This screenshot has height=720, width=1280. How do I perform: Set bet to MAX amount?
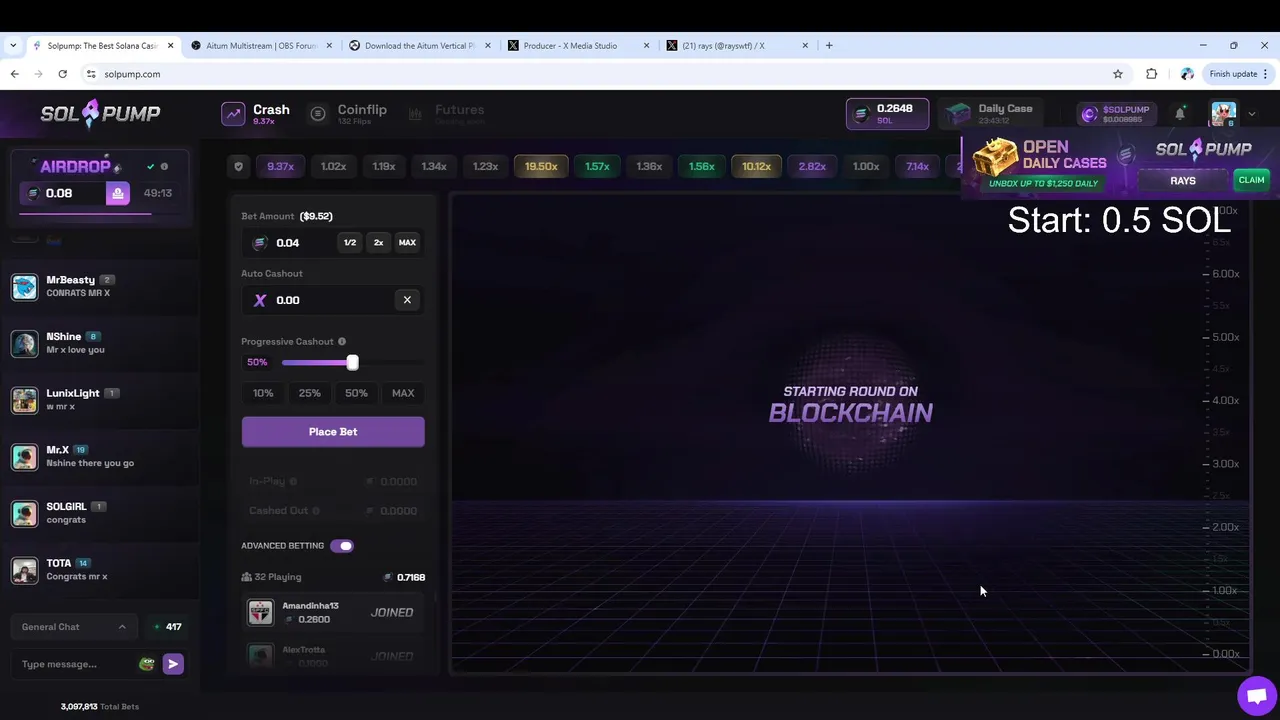pyautogui.click(x=407, y=242)
